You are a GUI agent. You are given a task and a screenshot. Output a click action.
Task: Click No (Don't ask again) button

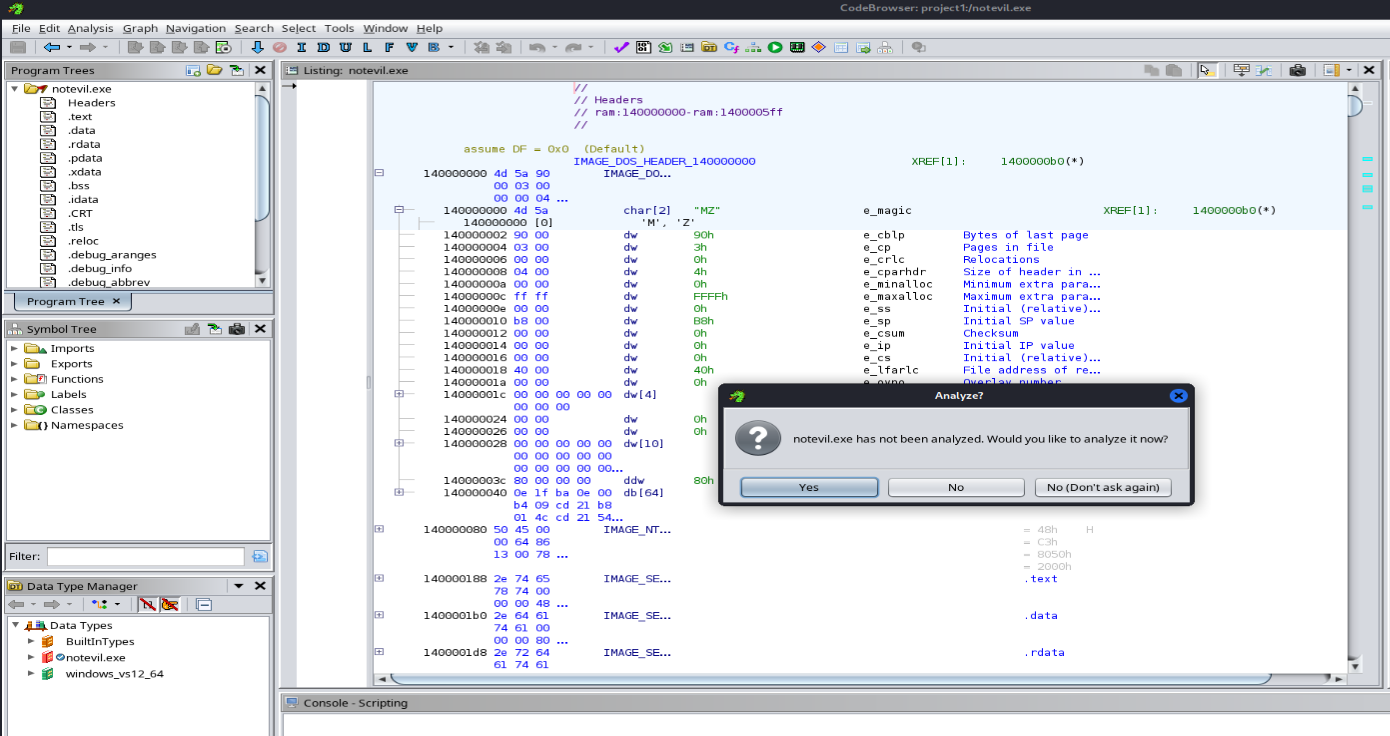click(1103, 487)
